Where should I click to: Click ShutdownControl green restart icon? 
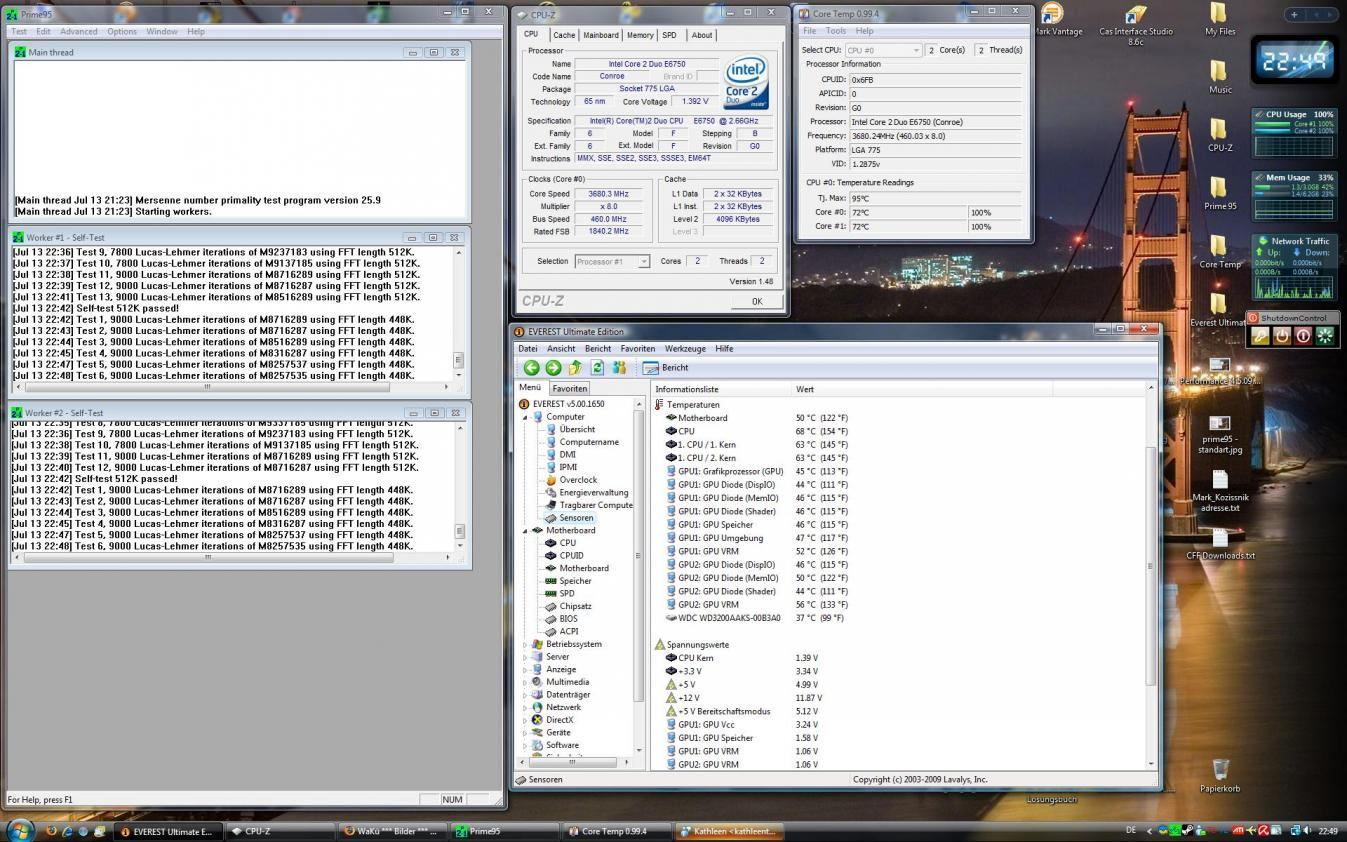(1325, 336)
